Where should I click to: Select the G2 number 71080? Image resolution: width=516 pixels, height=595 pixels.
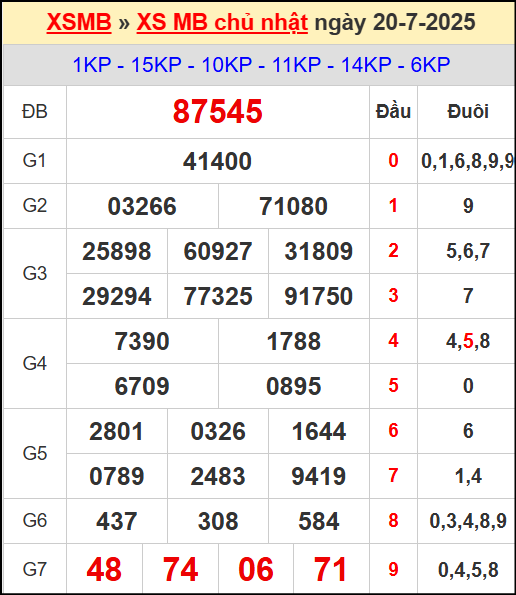pyautogui.click(x=293, y=206)
